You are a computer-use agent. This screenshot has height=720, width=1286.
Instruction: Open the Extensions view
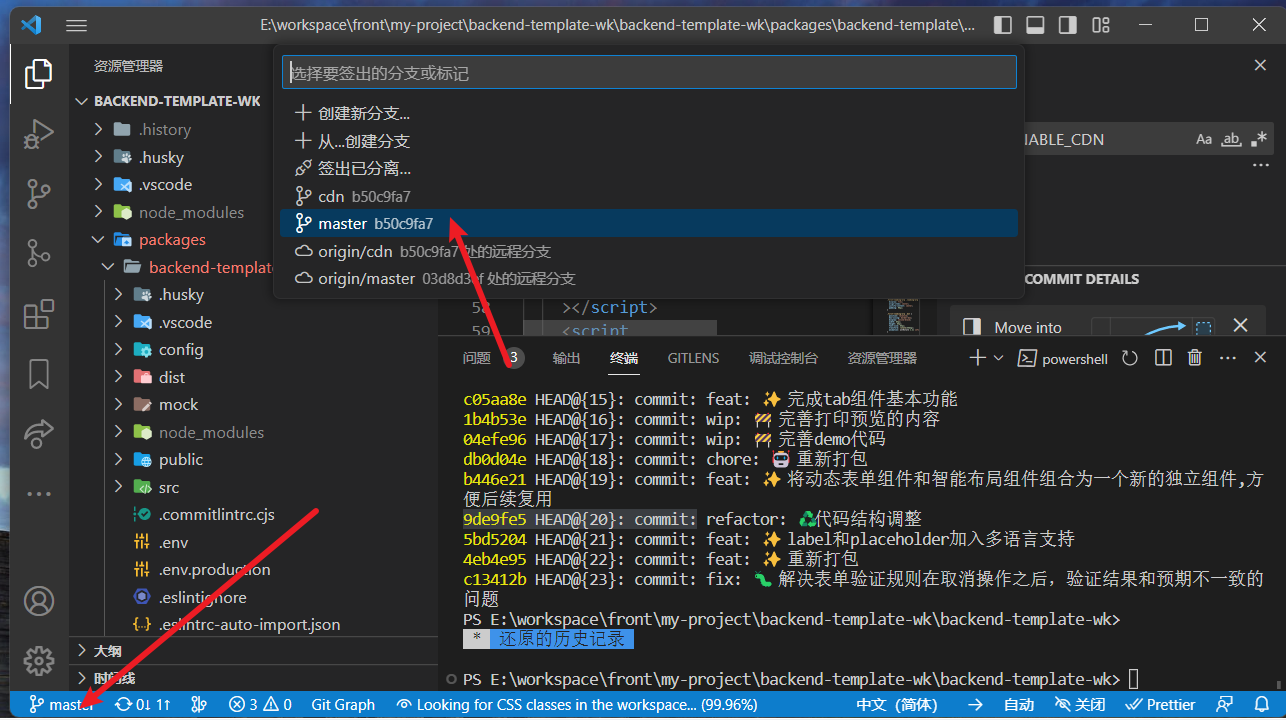[x=38, y=314]
